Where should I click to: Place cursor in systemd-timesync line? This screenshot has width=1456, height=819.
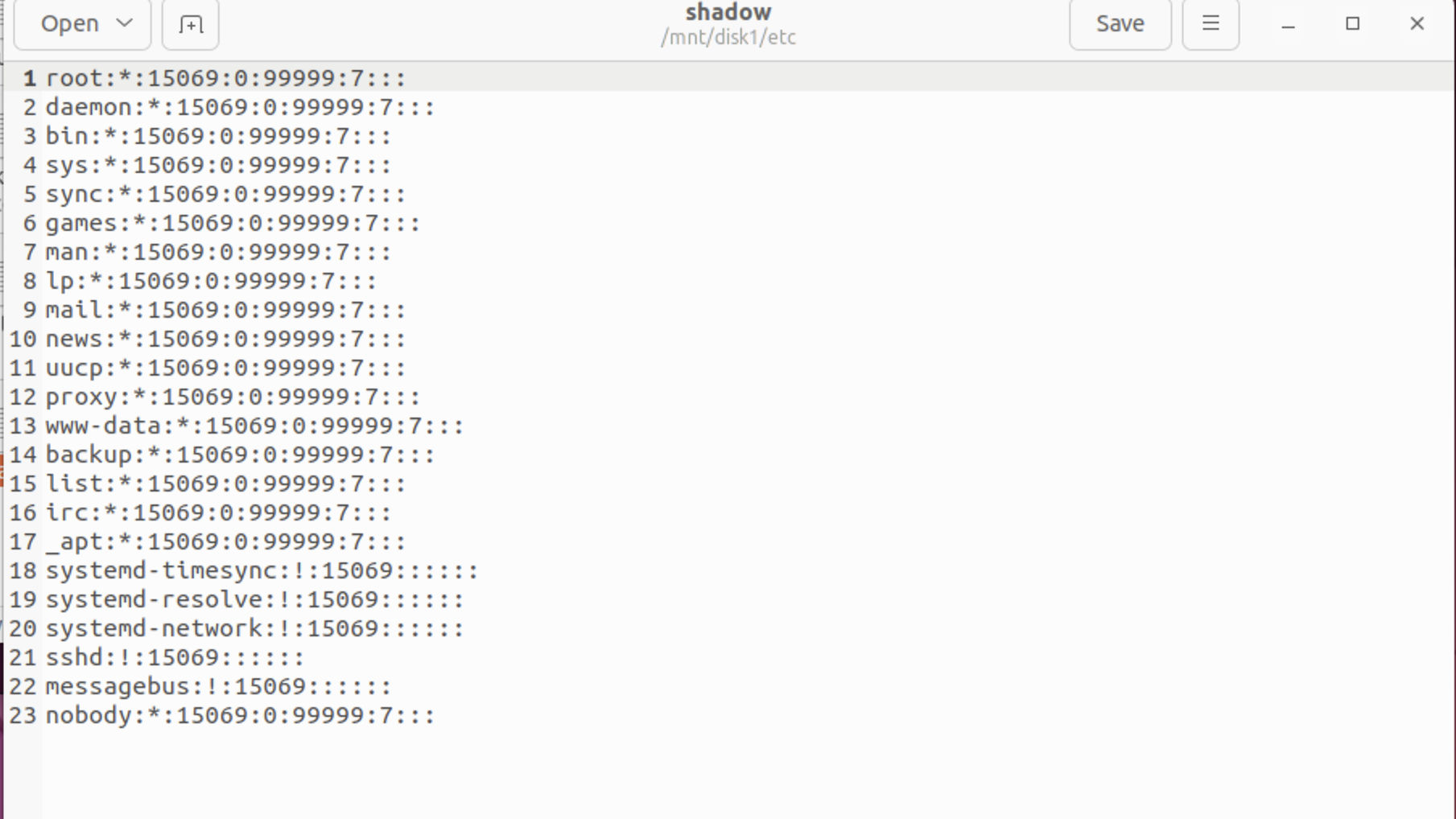(262, 570)
